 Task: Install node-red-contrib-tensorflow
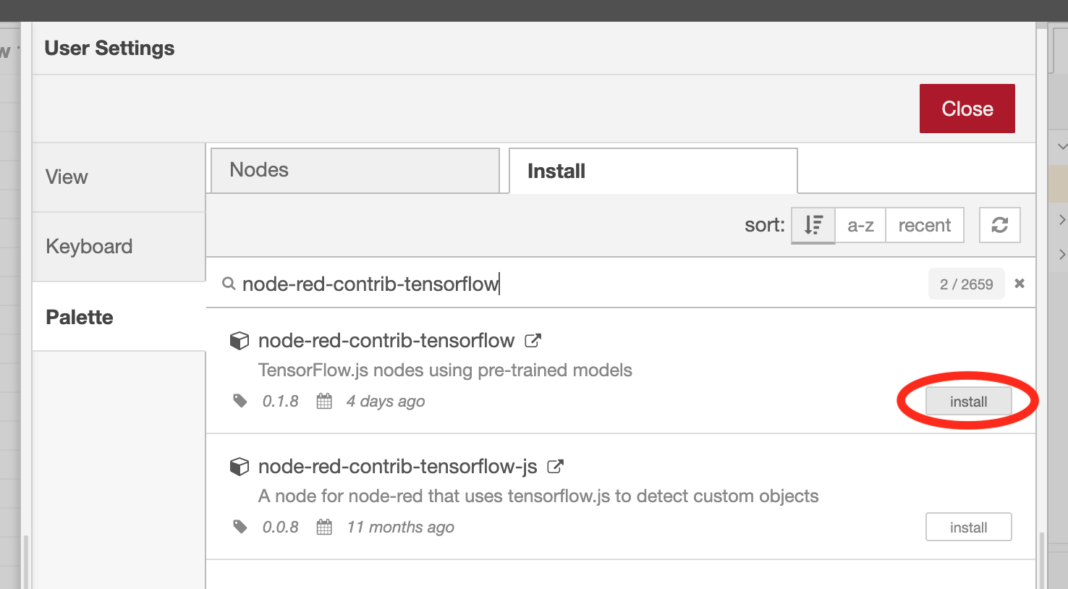967,401
